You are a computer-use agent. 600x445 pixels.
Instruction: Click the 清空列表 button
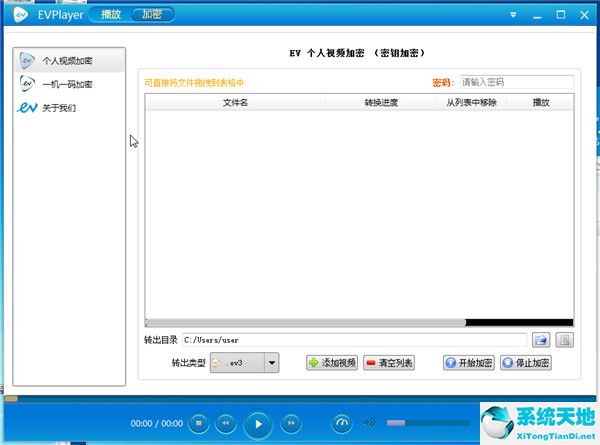pyautogui.click(x=389, y=363)
